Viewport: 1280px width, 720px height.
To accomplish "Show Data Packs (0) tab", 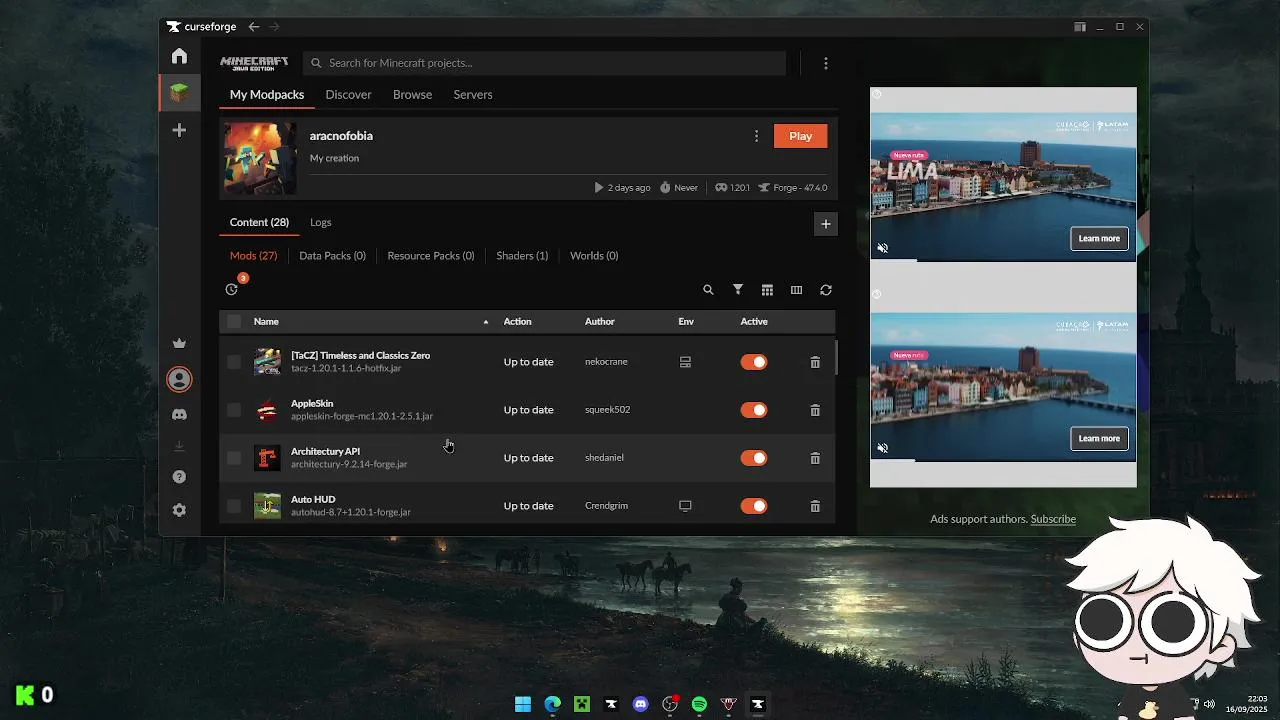I will [x=332, y=256].
